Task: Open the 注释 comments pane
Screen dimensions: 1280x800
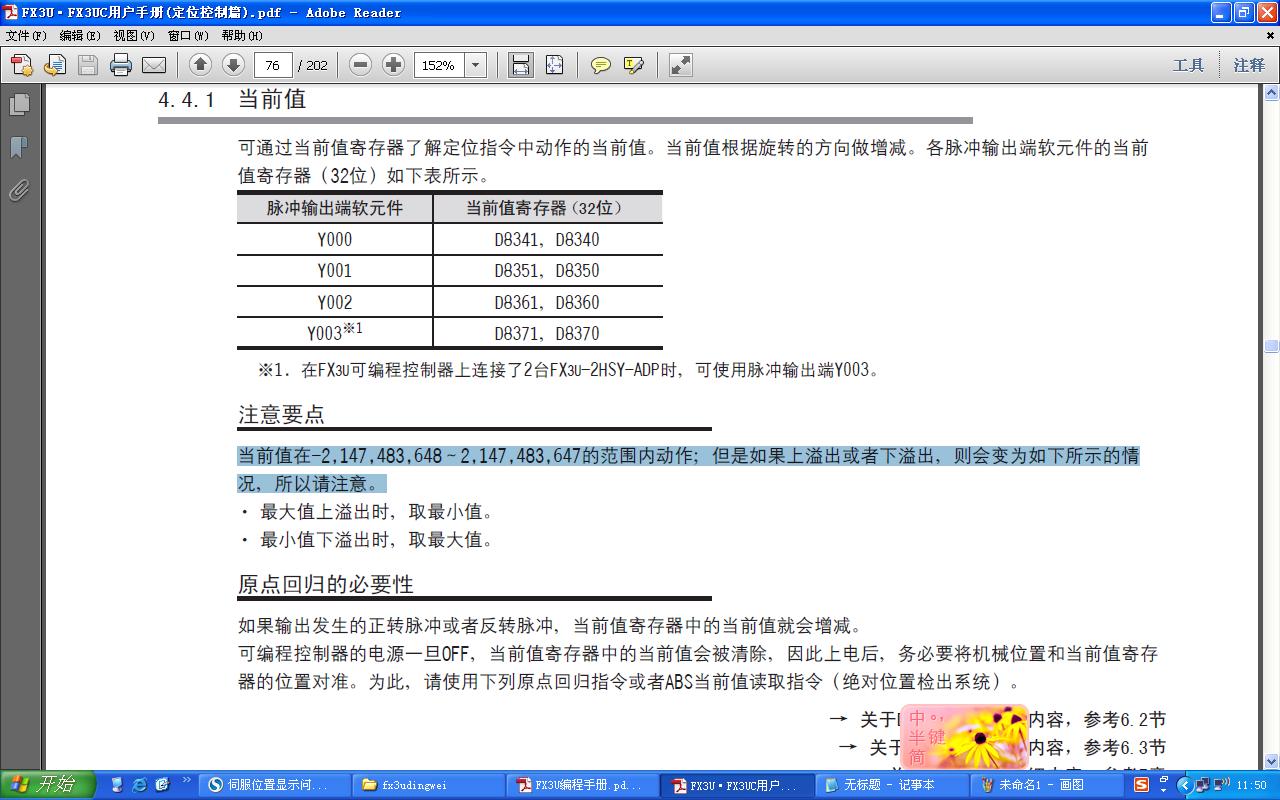Action: [x=1249, y=65]
